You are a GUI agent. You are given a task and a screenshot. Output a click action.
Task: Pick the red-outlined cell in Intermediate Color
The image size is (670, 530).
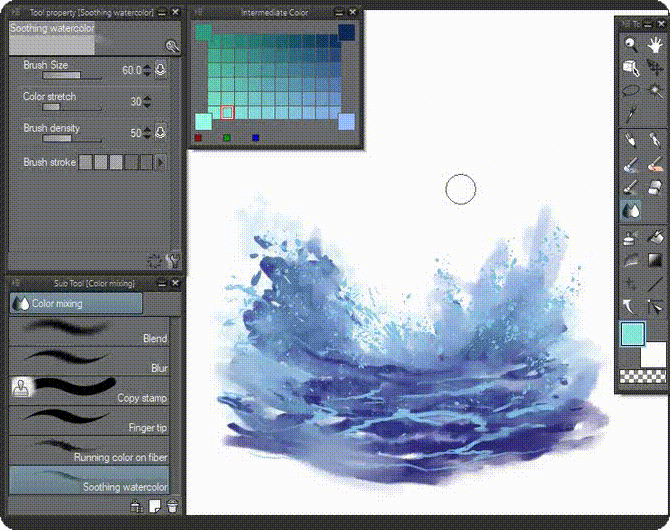pyautogui.click(x=227, y=112)
